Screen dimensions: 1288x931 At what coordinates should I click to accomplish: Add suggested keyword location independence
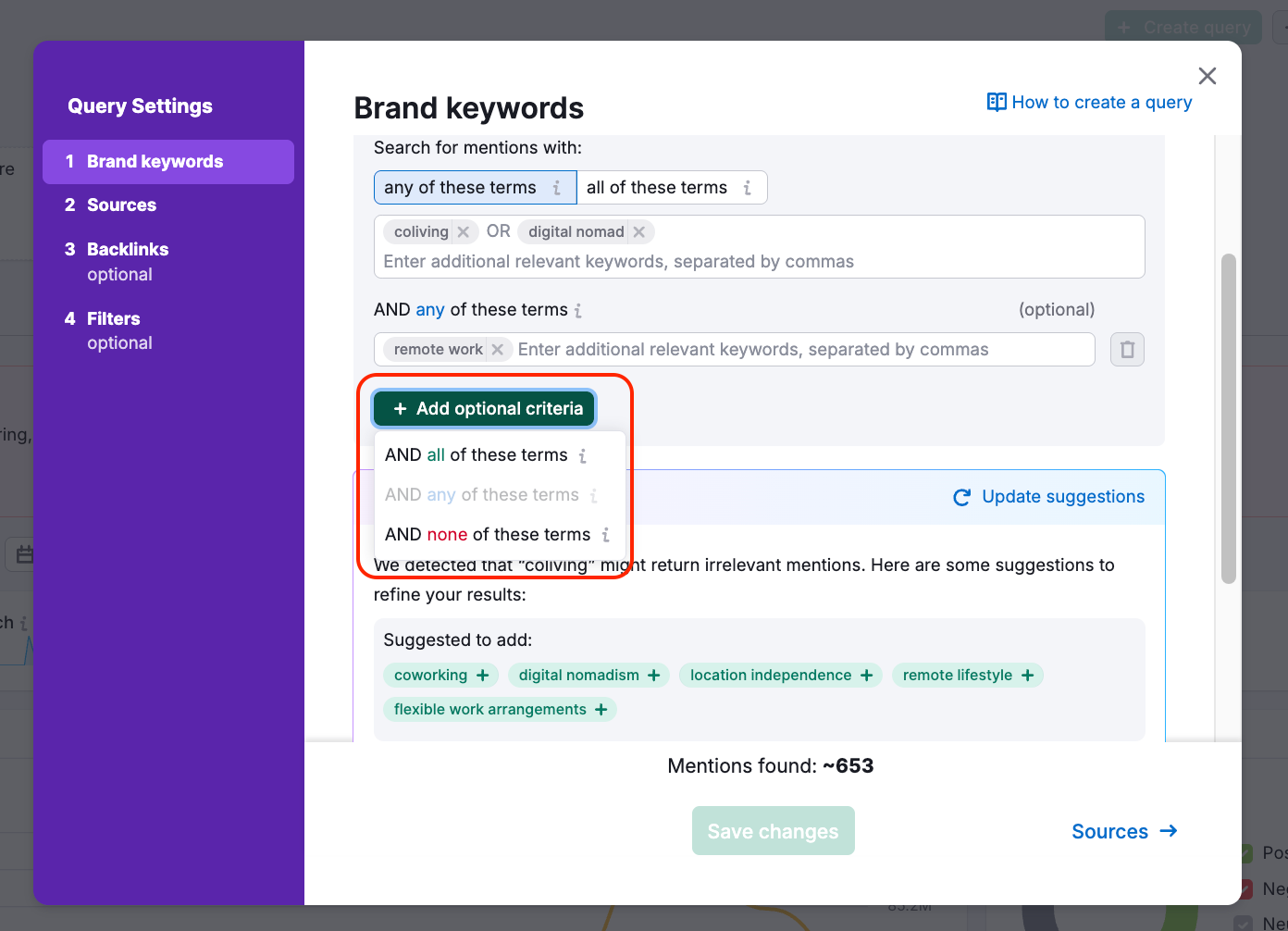[x=866, y=676]
